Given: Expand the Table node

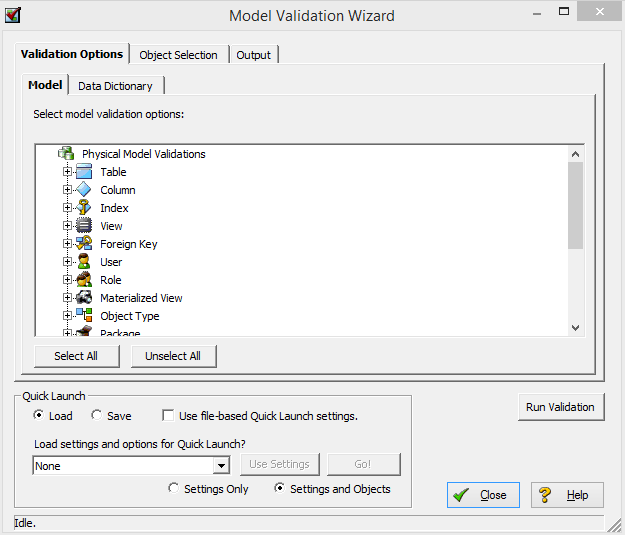Looking at the screenshot, I should point(67,172).
